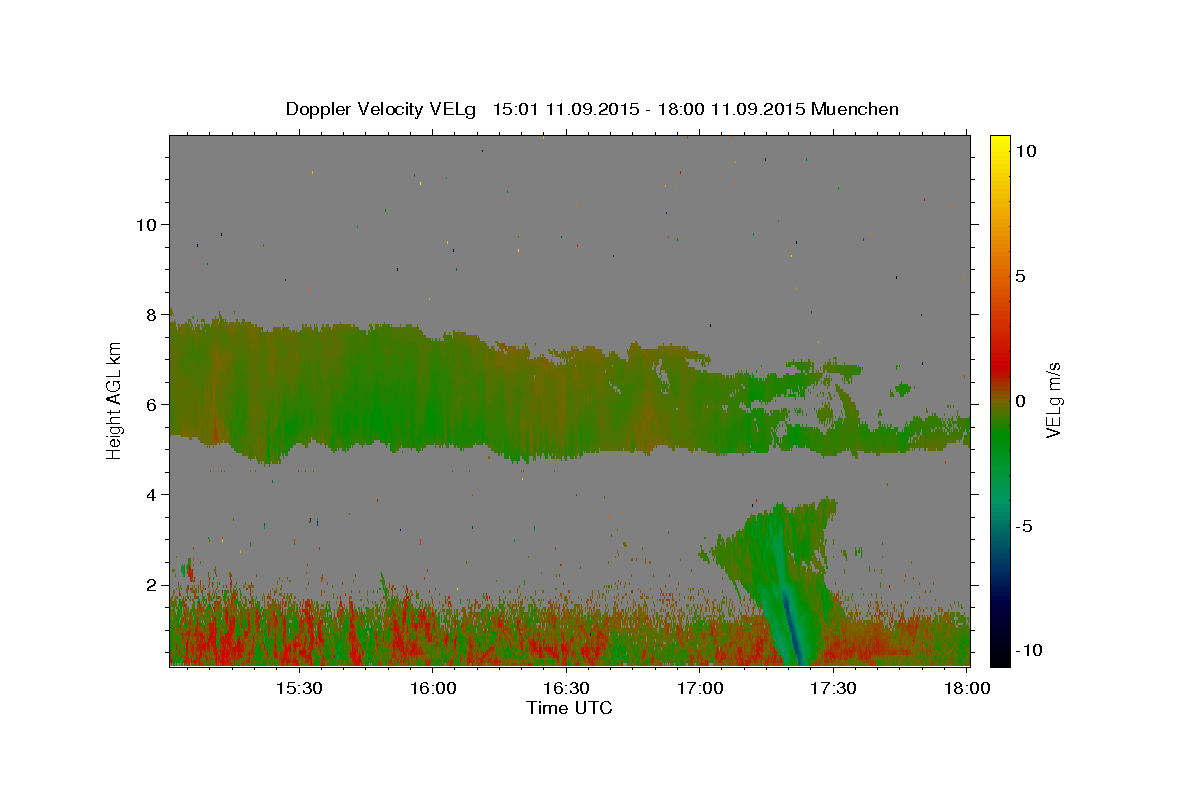
Task: Click the height tick label 6
Action: [x=152, y=404]
